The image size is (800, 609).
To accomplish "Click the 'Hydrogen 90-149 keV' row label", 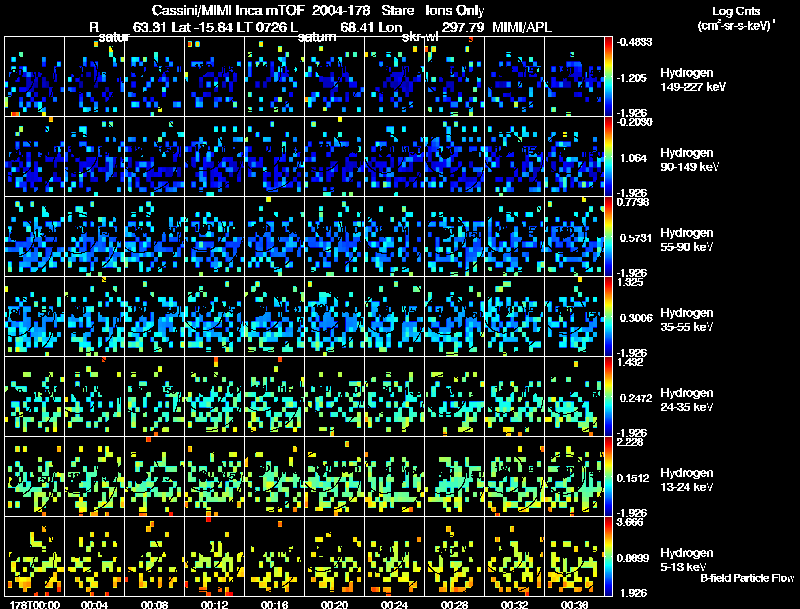I will point(690,160).
